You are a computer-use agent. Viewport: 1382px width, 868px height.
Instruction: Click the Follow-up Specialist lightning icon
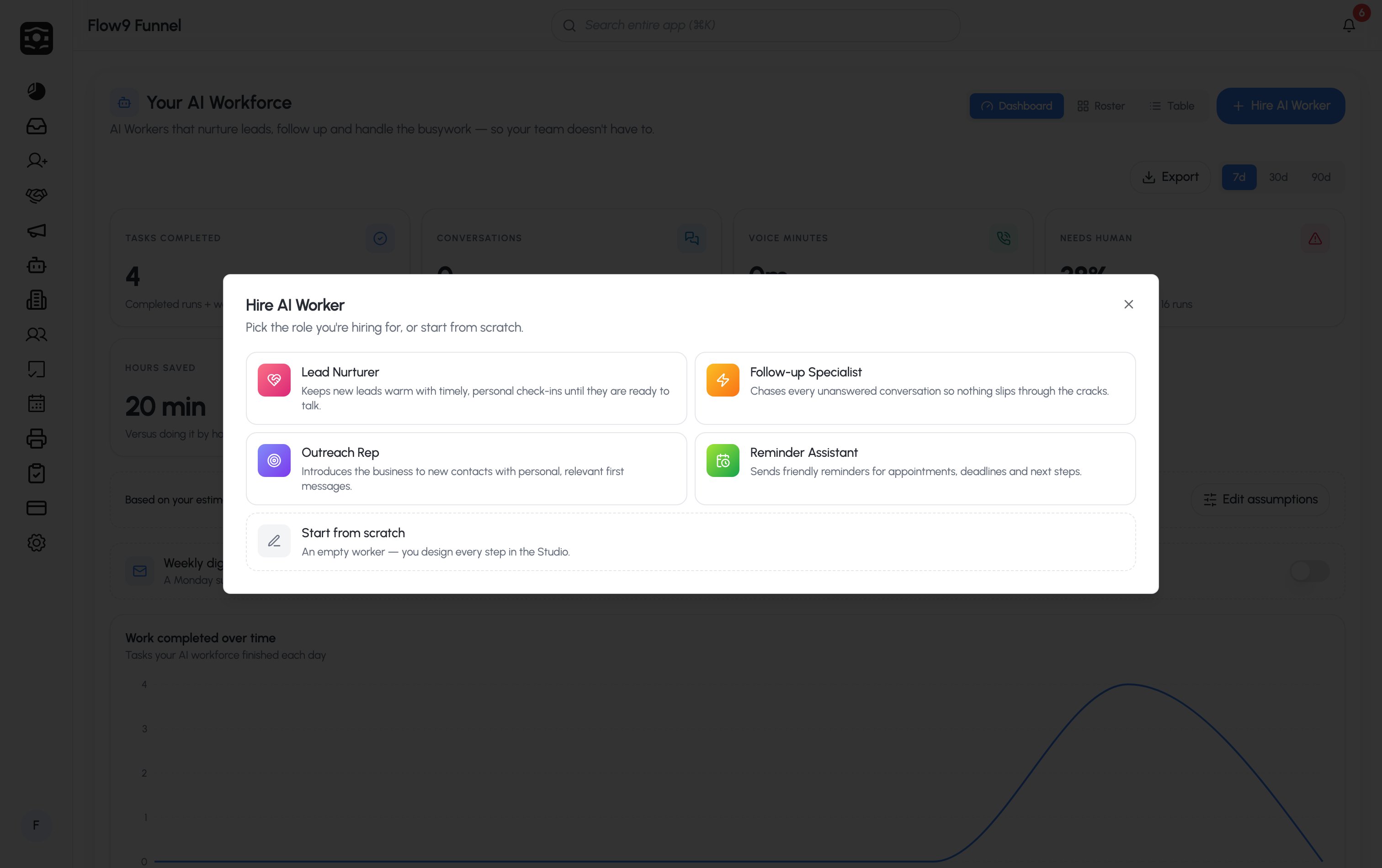click(723, 380)
